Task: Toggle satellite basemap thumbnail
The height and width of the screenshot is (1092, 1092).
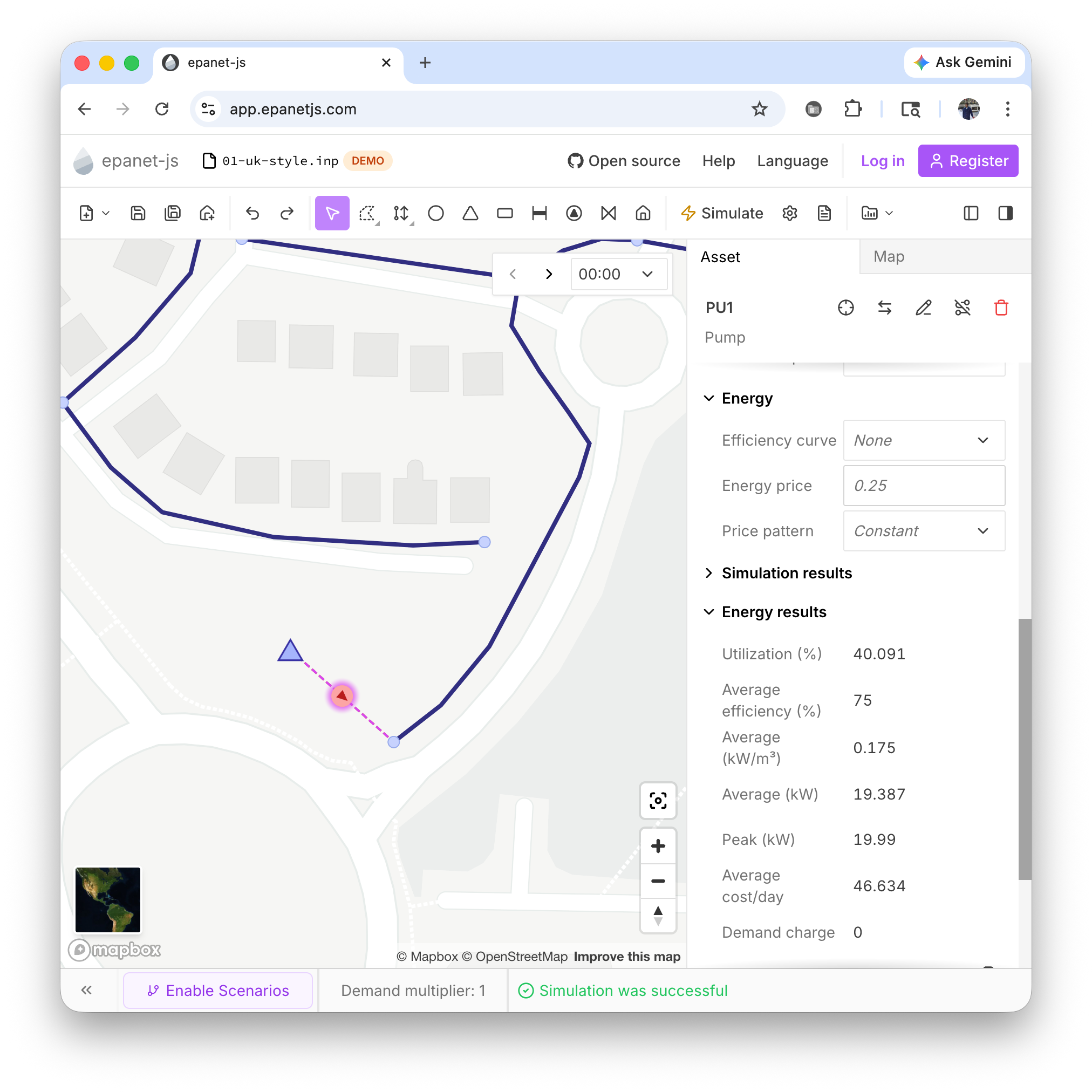Action: tap(107, 899)
